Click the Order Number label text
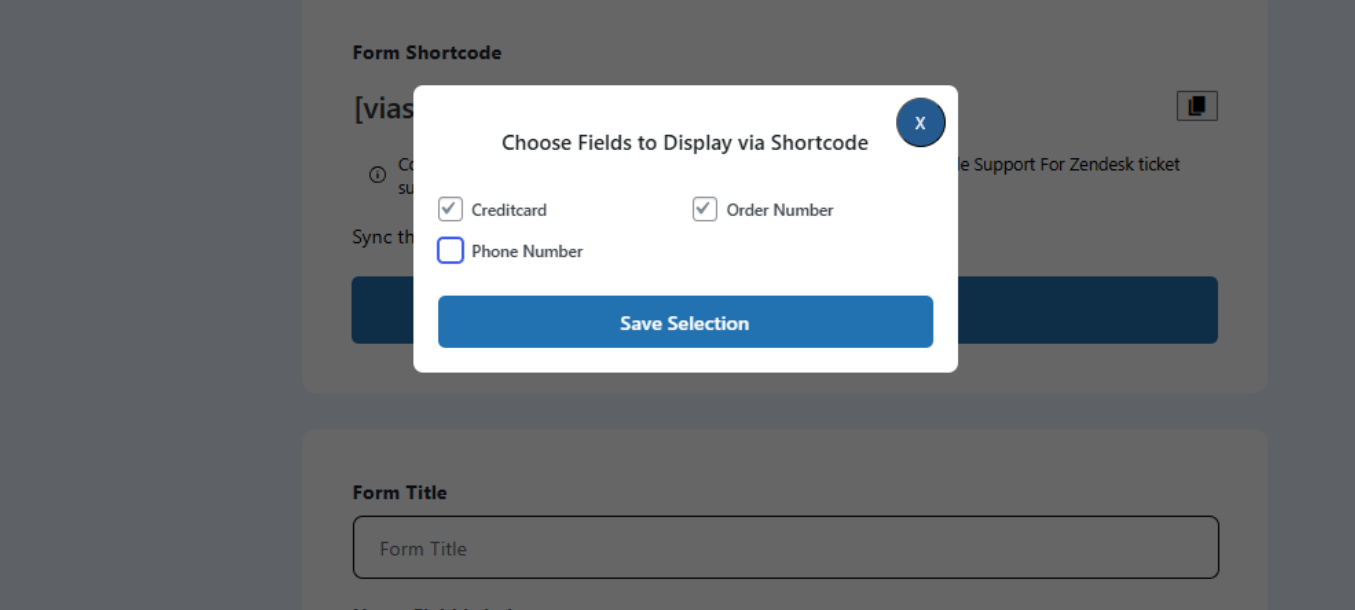This screenshot has height=610, width=1355. pyautogui.click(x=779, y=210)
